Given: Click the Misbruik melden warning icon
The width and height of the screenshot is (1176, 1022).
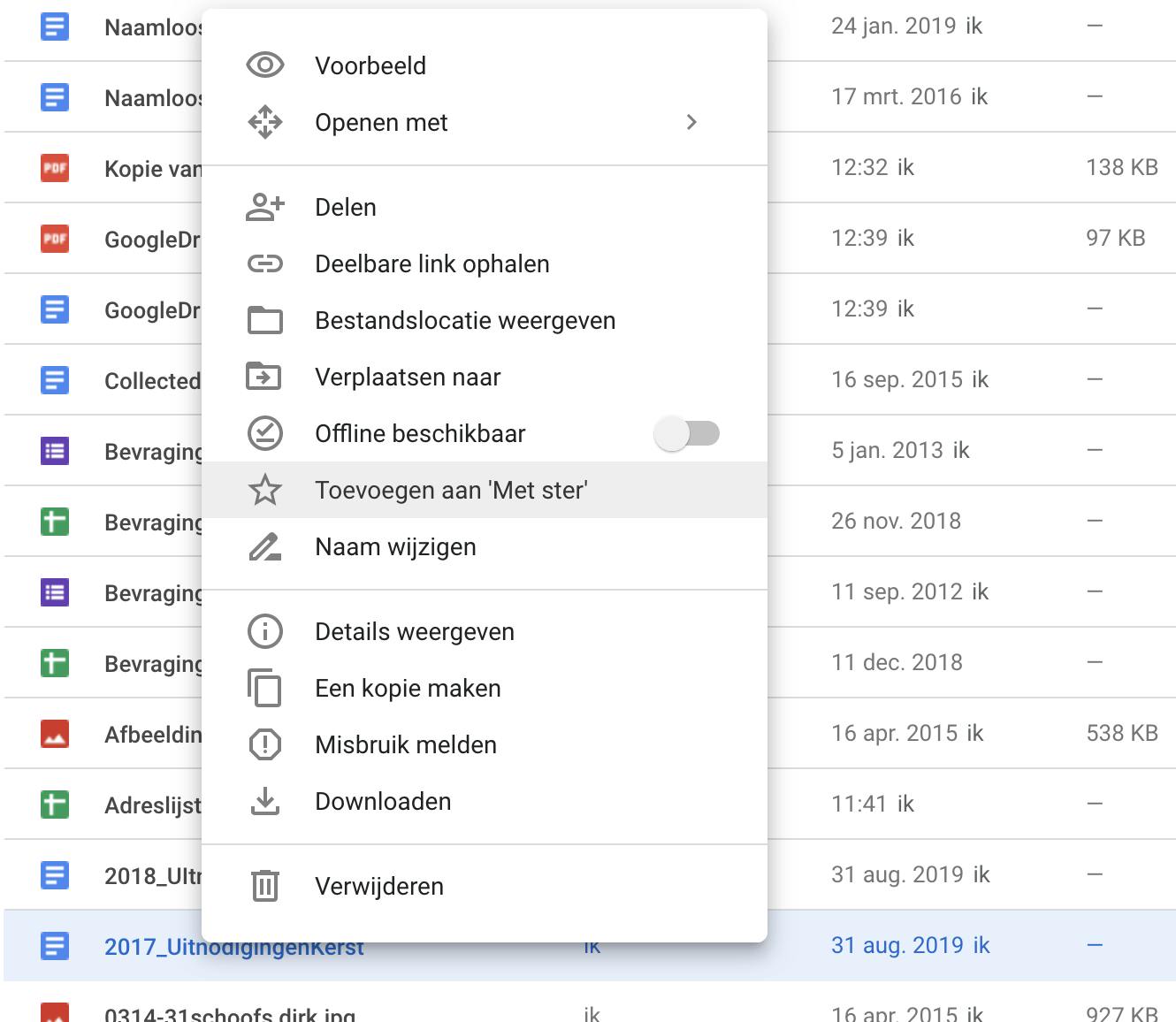Looking at the screenshot, I should tap(264, 744).
